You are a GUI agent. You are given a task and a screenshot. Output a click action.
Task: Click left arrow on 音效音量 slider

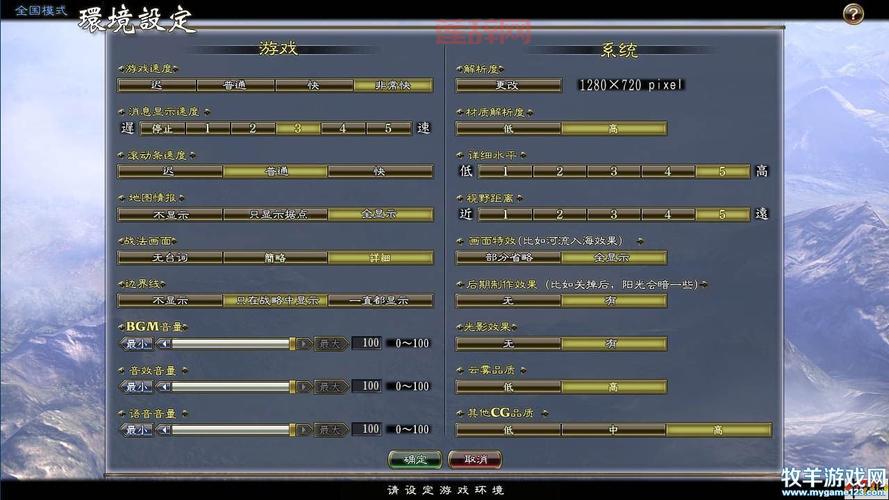pos(164,387)
